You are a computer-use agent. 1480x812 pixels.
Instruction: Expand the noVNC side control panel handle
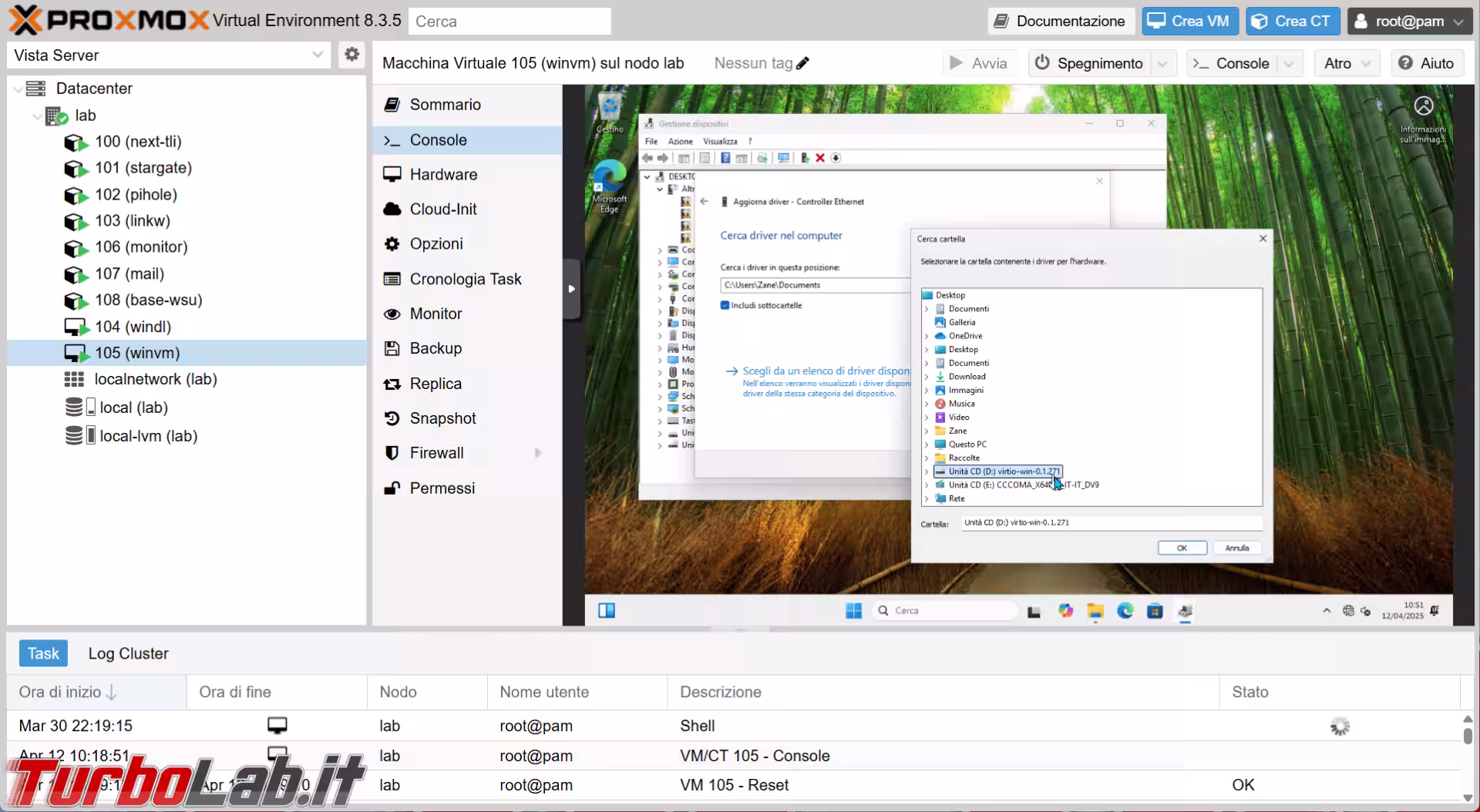click(571, 289)
